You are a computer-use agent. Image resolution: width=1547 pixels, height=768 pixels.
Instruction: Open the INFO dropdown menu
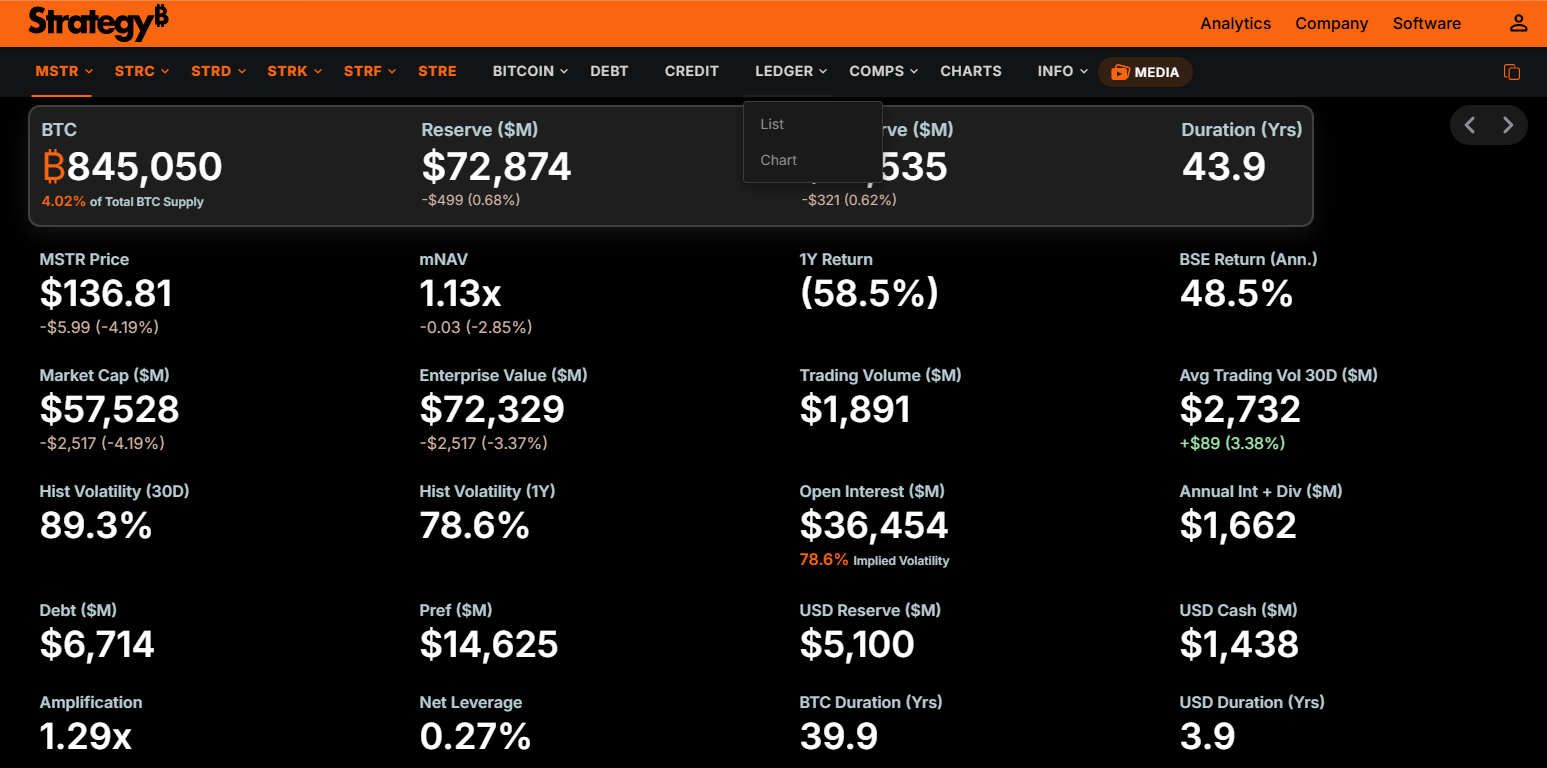1063,71
